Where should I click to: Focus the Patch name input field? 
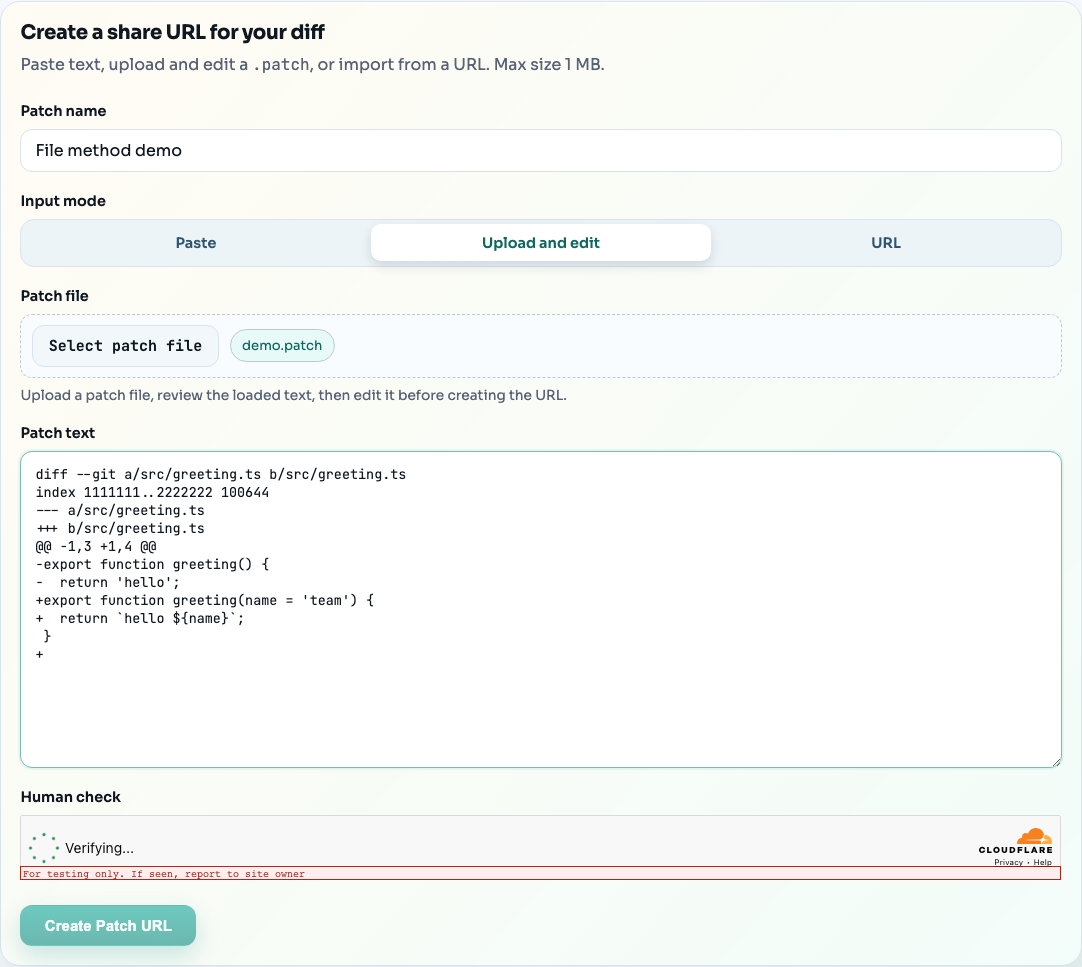(540, 150)
